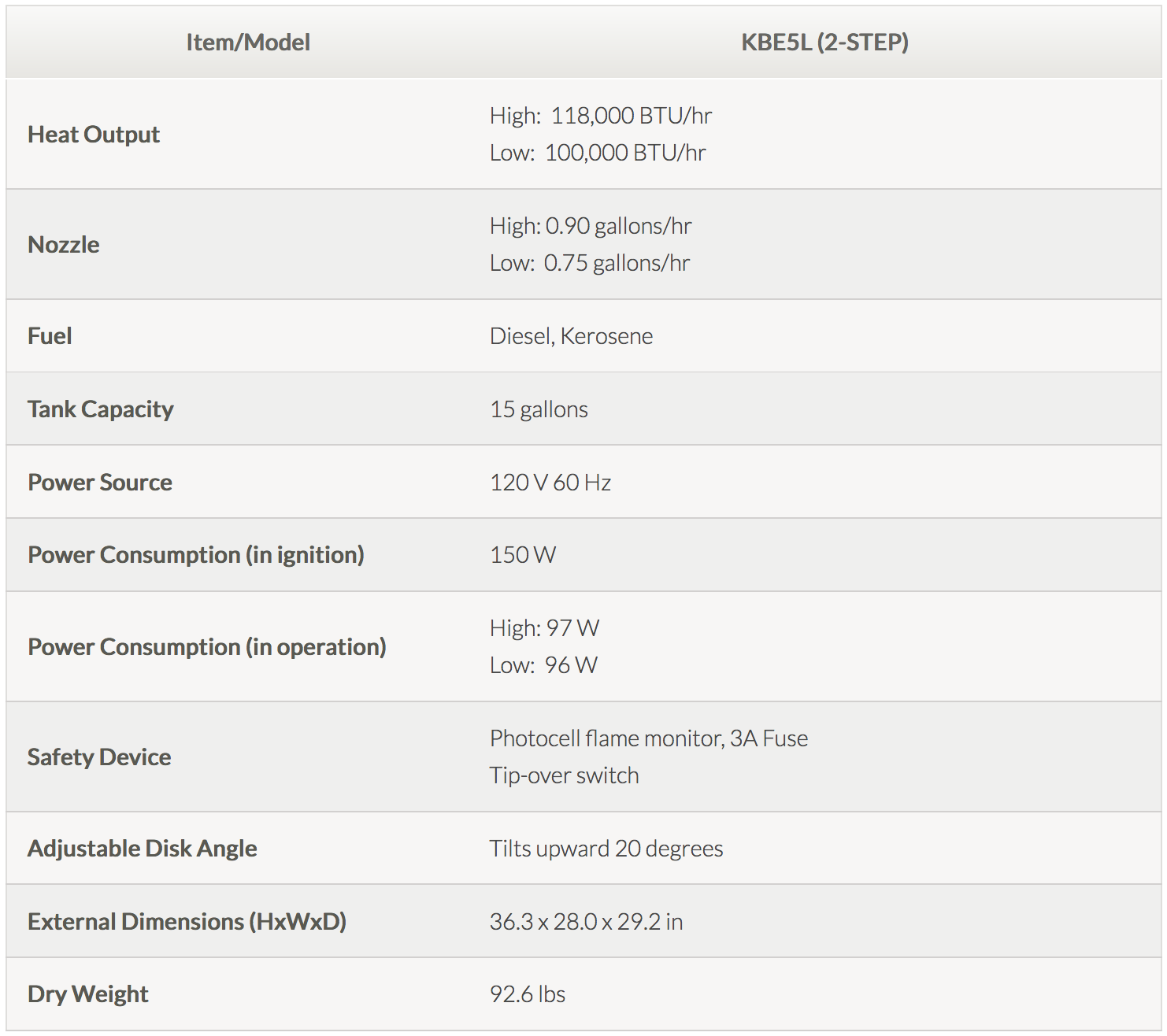
Task: Click the High 118,000 BTU/hr value
Action: (x=601, y=116)
